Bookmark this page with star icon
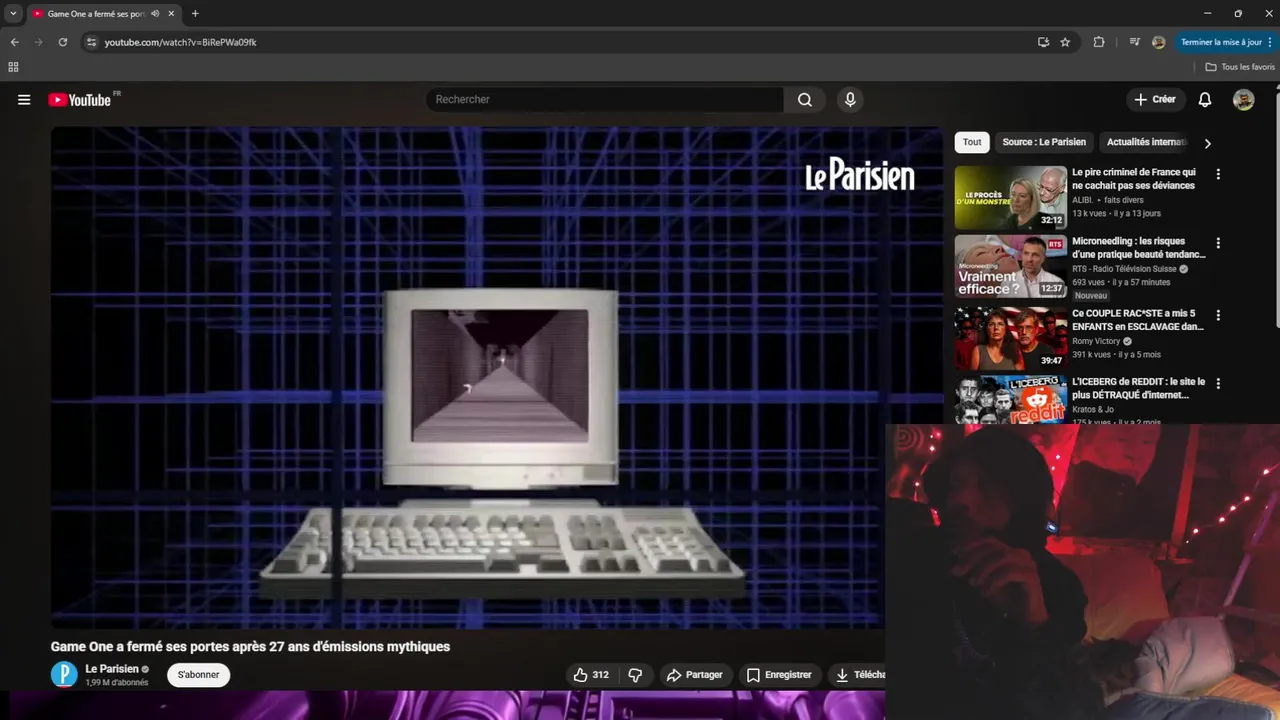Viewport: 1280px width, 720px height. tap(1065, 42)
